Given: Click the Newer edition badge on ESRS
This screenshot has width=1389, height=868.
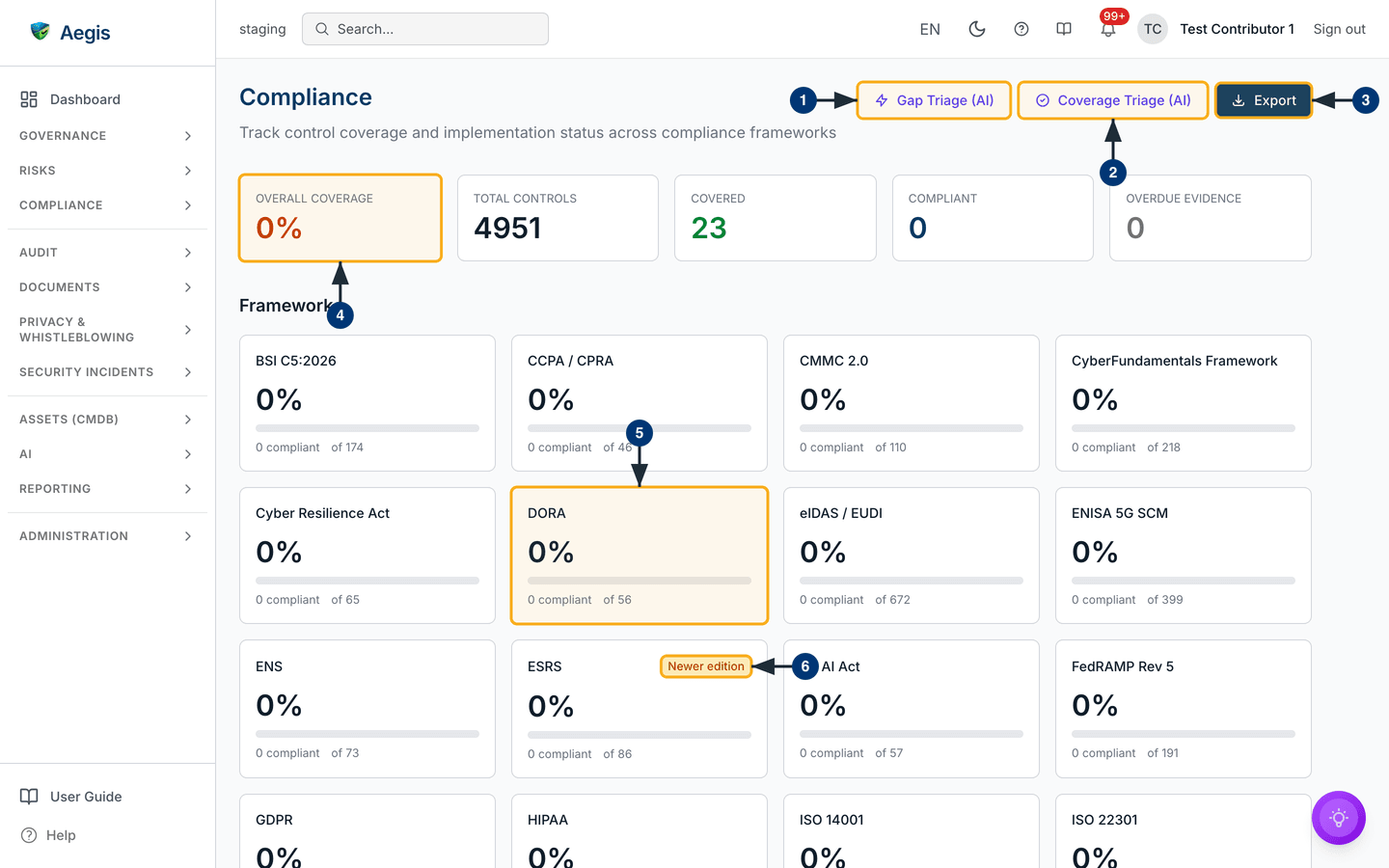Looking at the screenshot, I should click(706, 666).
